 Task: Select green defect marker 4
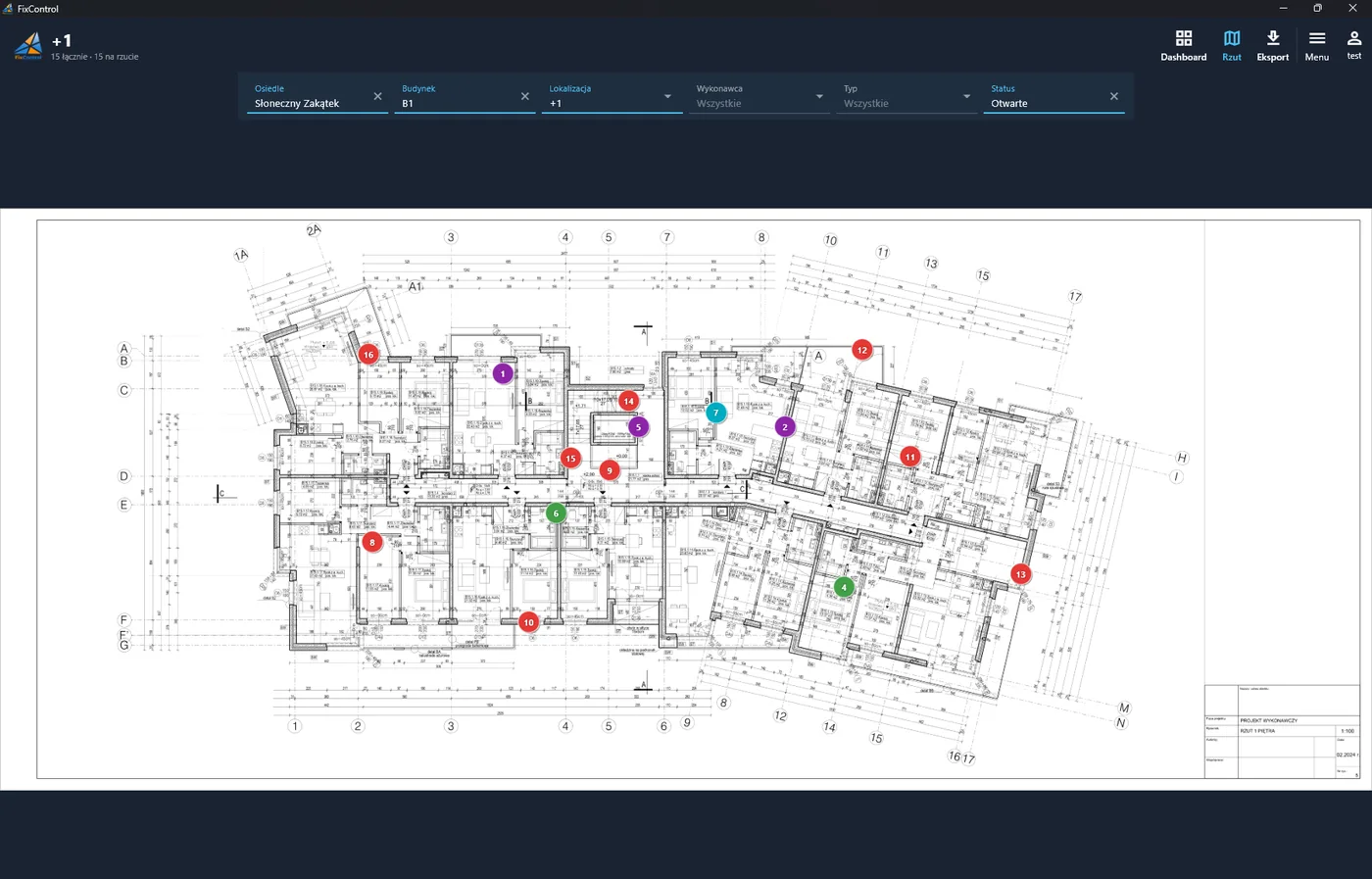pos(844,587)
